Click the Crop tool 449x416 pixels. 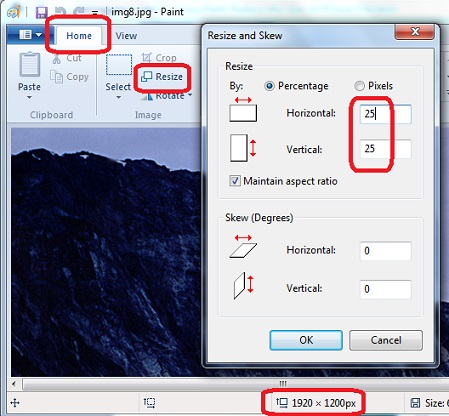pyautogui.click(x=159, y=58)
